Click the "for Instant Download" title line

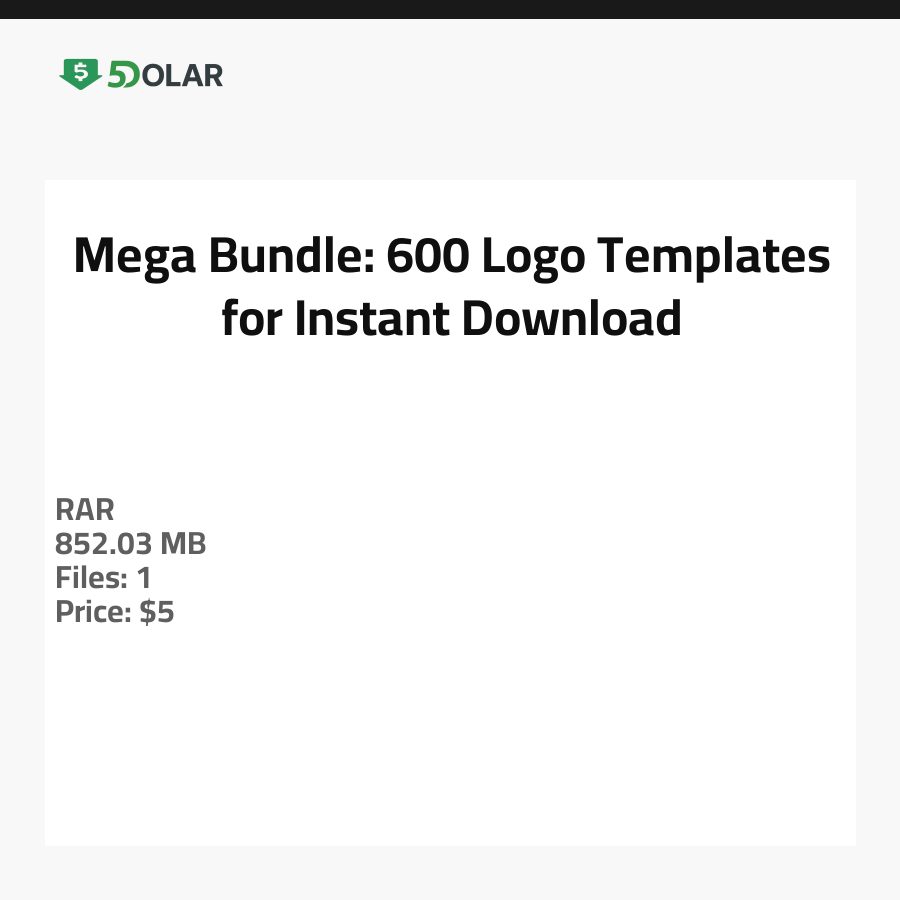451,318
